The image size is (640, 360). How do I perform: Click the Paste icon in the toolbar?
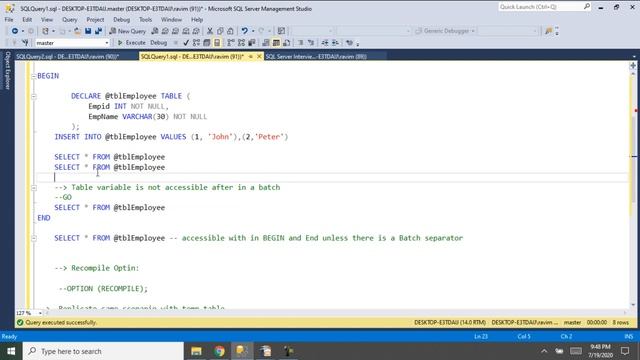point(230,31)
